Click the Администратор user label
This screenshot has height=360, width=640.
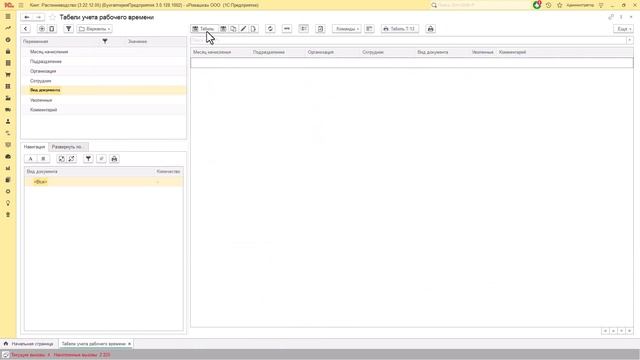point(580,5)
